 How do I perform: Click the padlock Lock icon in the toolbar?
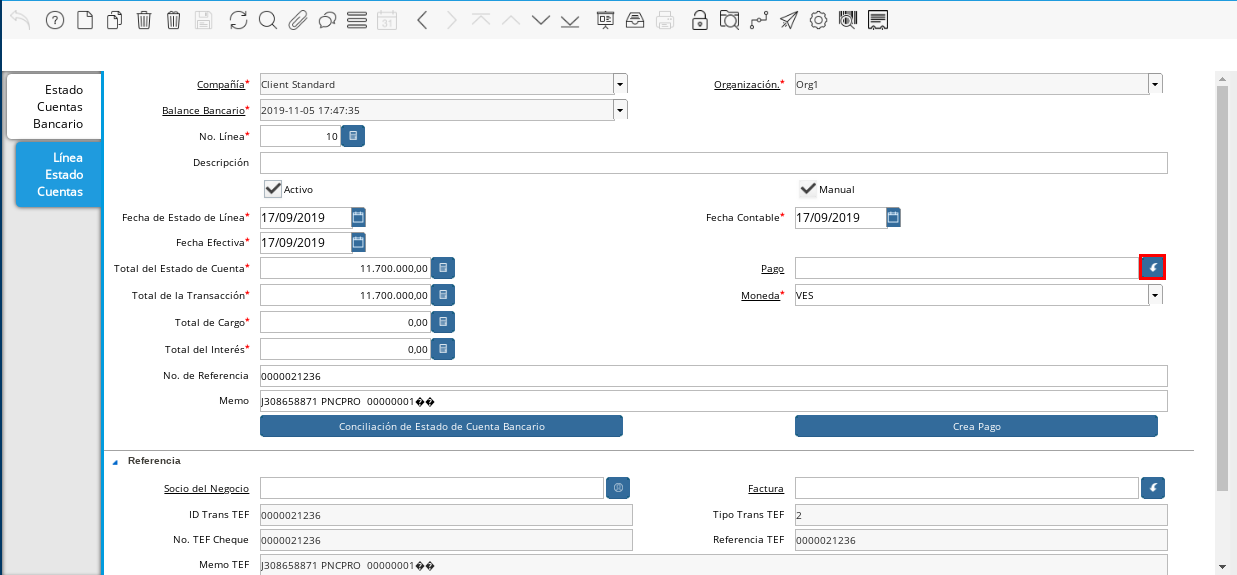point(700,20)
